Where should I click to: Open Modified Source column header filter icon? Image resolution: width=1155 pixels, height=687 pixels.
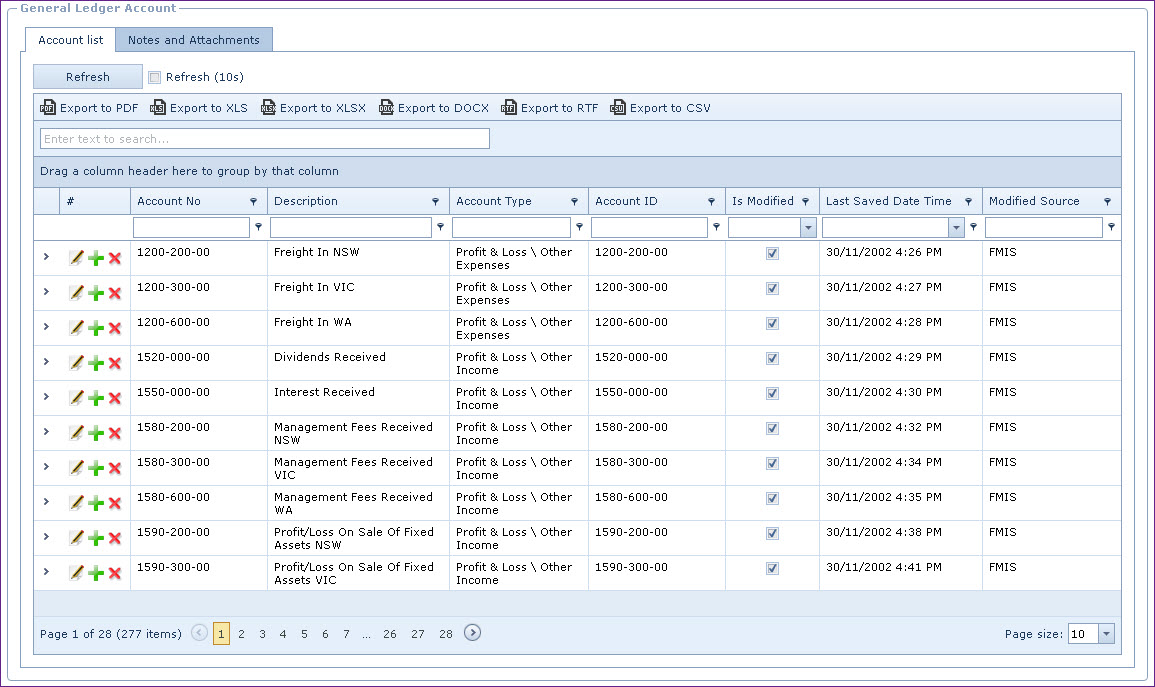(x=1107, y=202)
